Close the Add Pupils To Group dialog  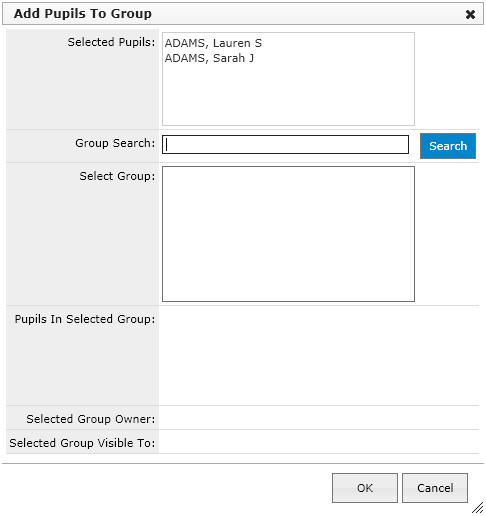pyautogui.click(x=470, y=14)
